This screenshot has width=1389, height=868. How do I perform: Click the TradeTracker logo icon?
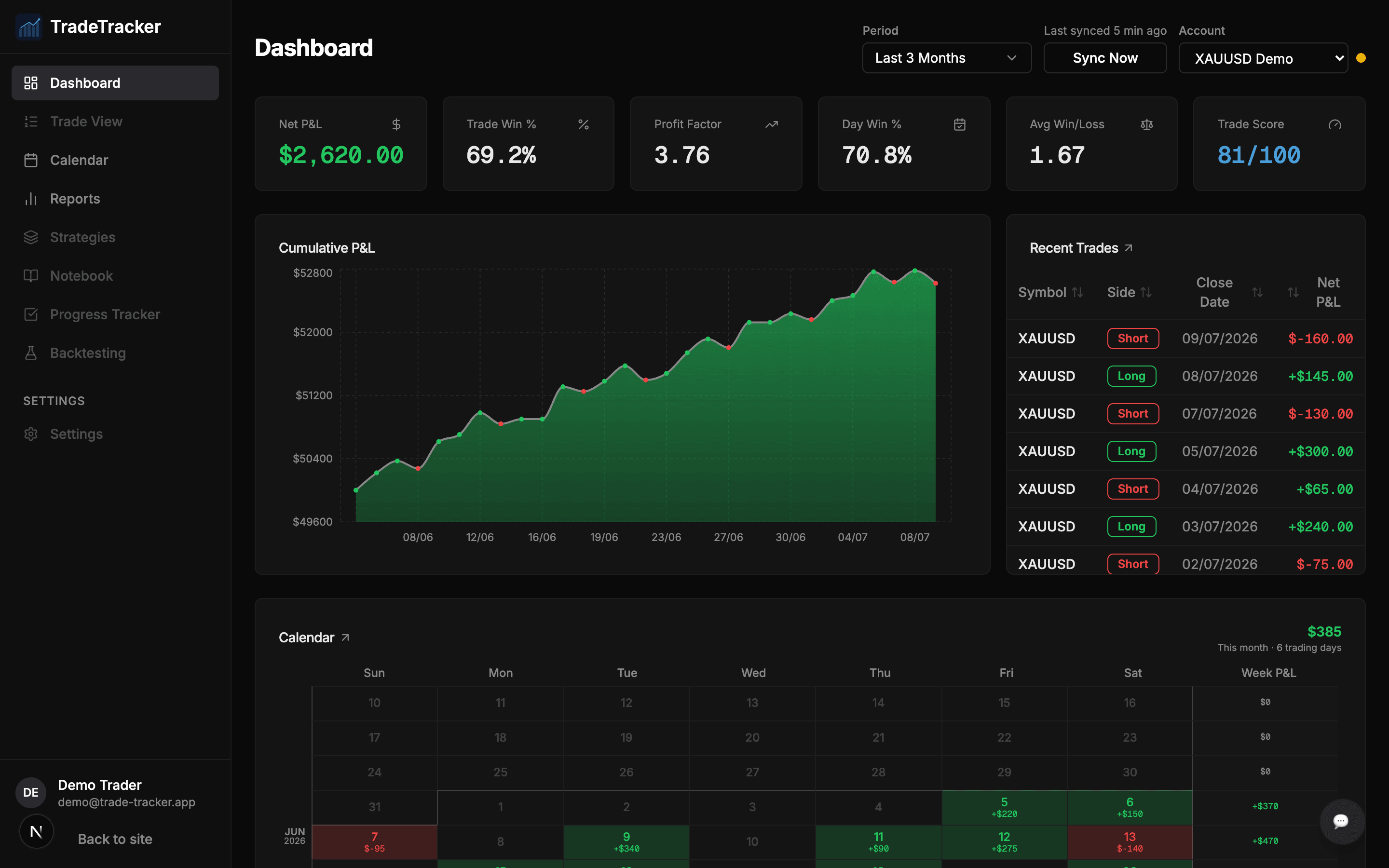(x=29, y=27)
